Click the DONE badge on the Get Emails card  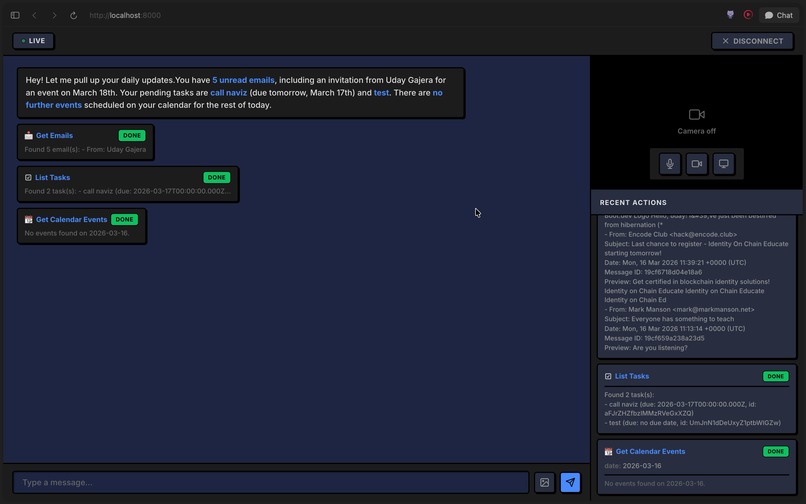(x=132, y=136)
